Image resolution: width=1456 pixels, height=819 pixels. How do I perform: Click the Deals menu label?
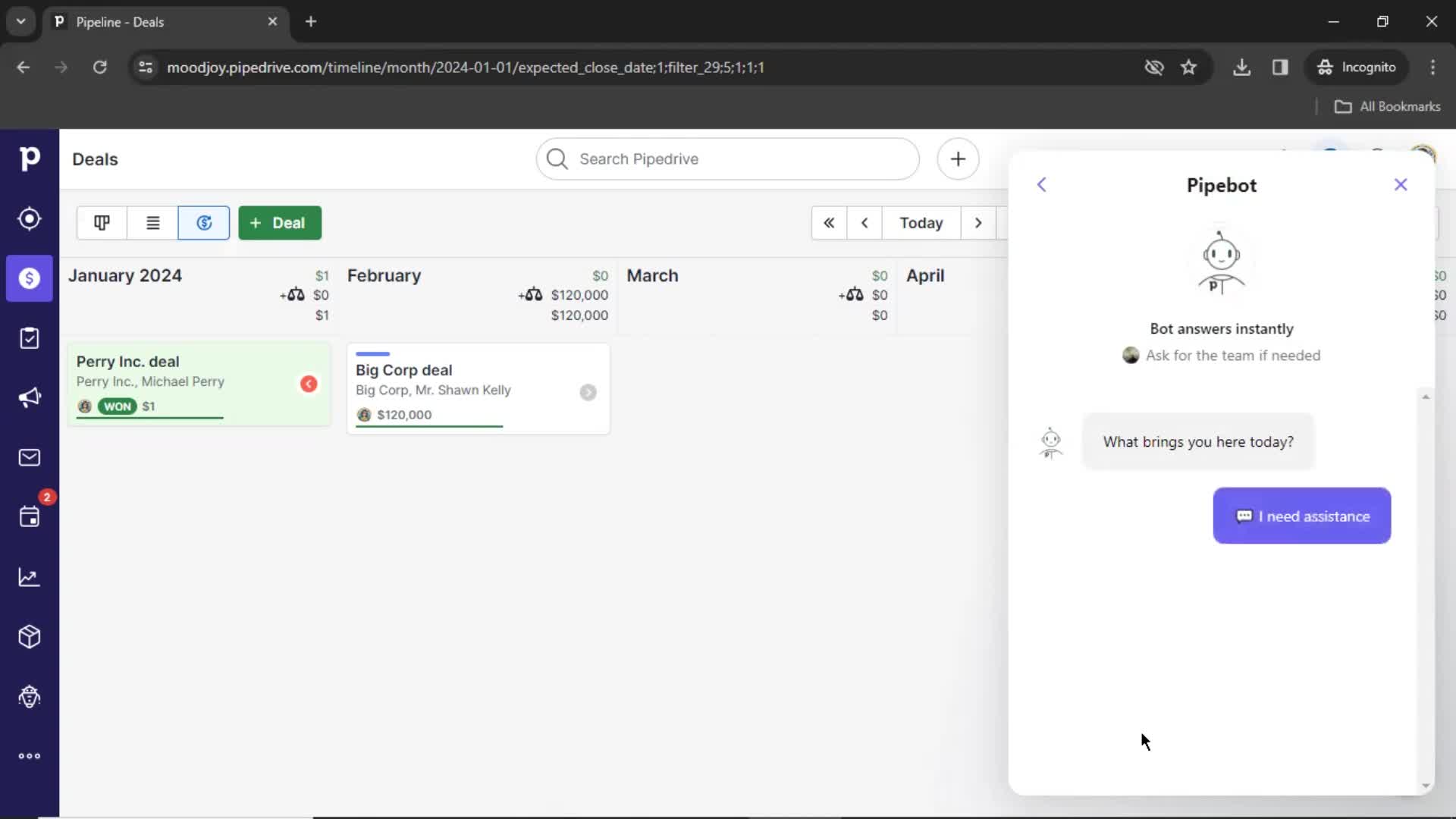(x=95, y=159)
